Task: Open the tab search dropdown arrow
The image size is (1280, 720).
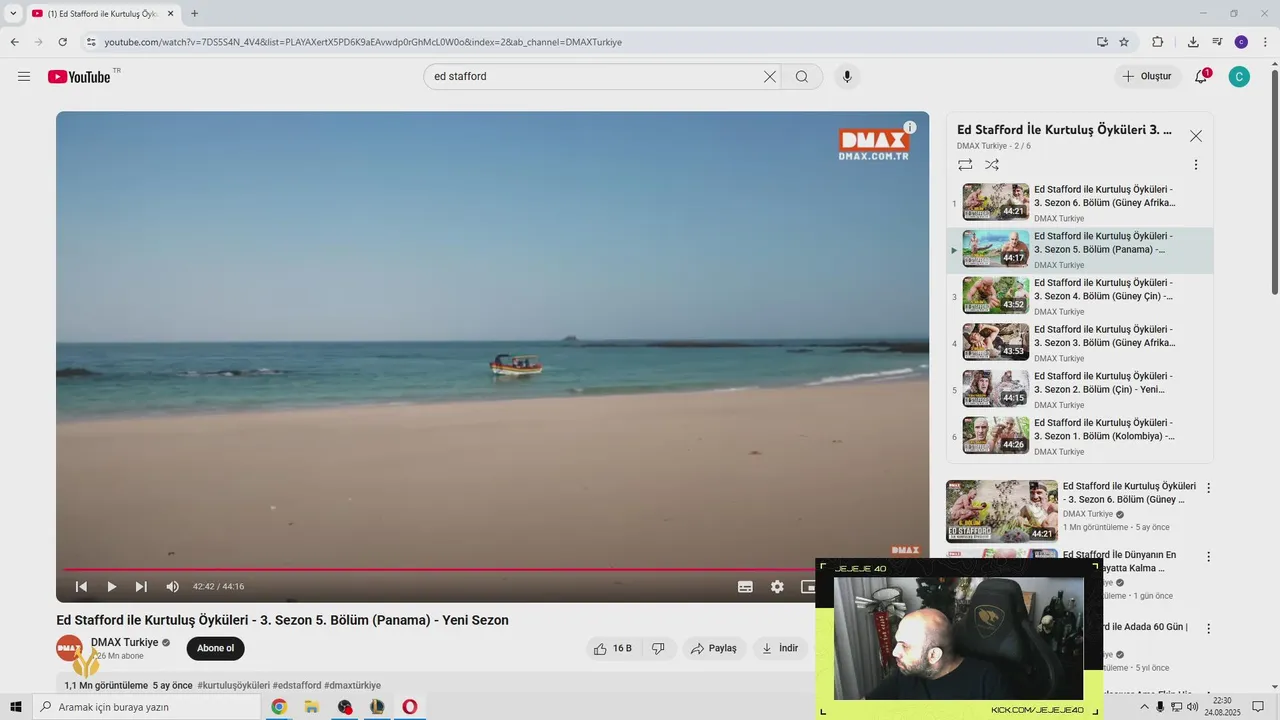Action: (13, 14)
